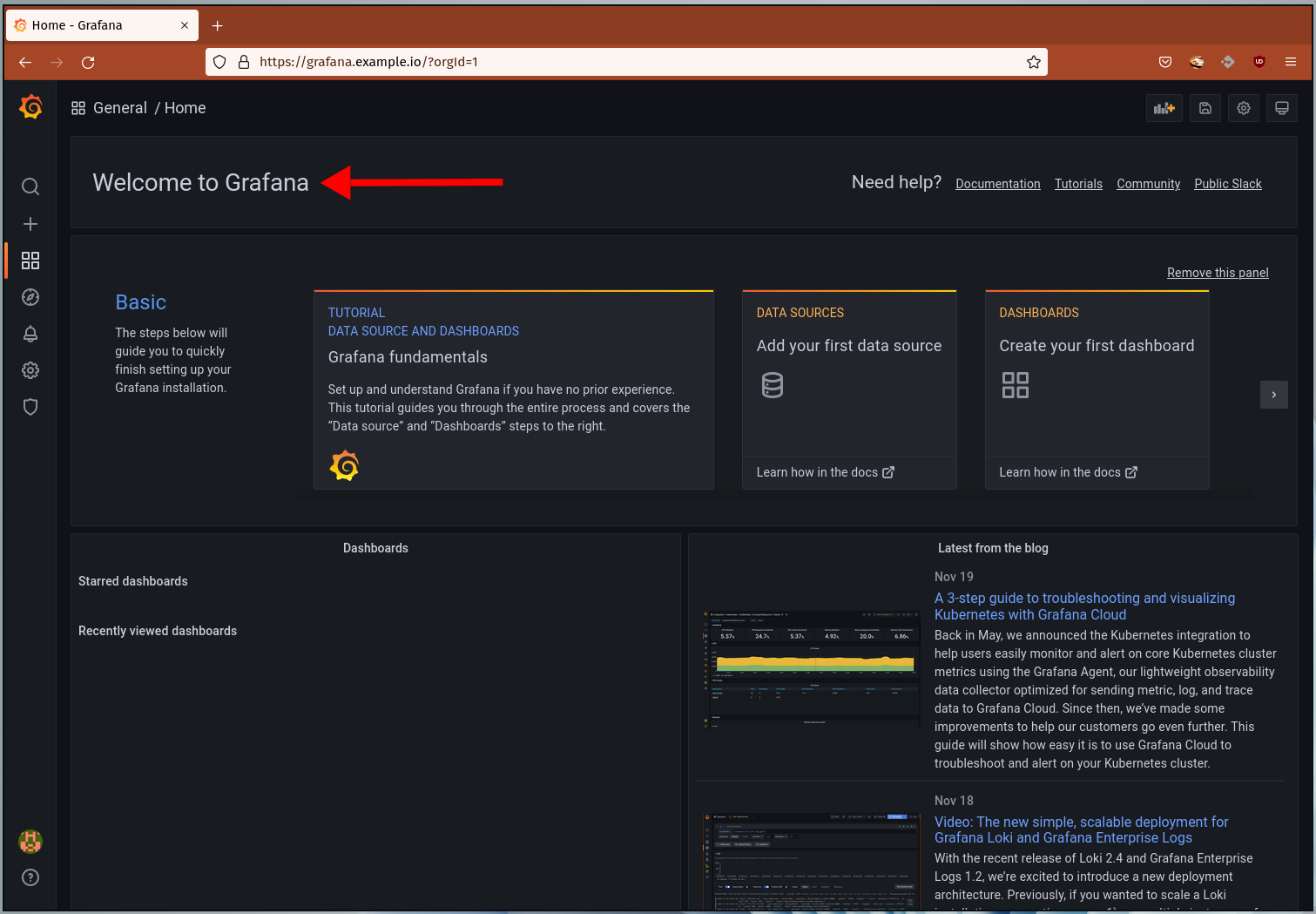Open the Configuration gear in the sidebar

coord(30,370)
